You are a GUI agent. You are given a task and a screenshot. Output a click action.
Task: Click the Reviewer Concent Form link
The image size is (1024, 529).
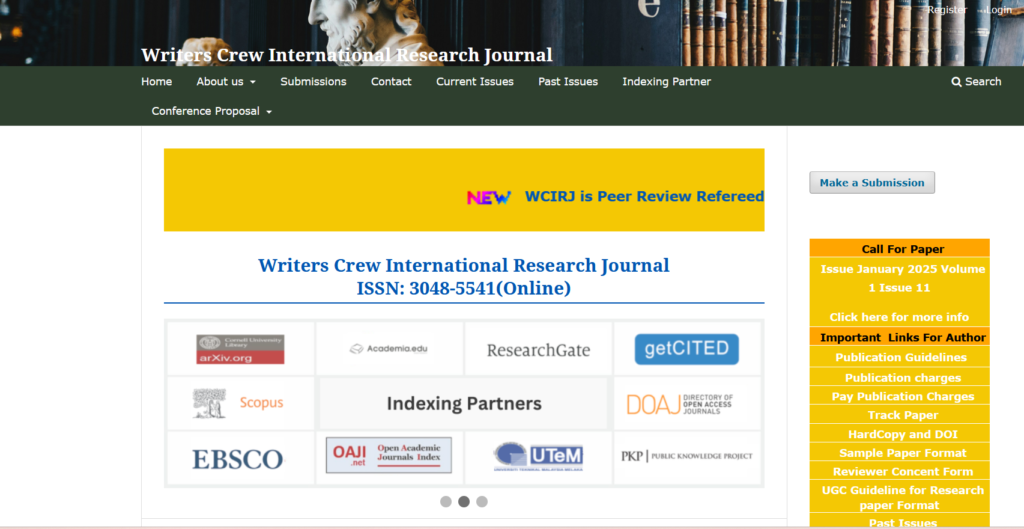(x=903, y=472)
